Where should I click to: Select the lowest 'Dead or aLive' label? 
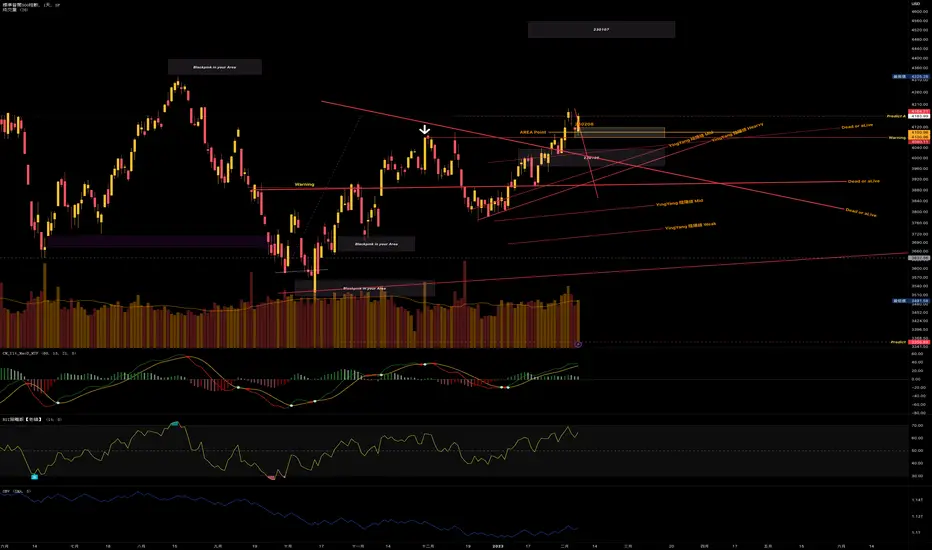861,212
